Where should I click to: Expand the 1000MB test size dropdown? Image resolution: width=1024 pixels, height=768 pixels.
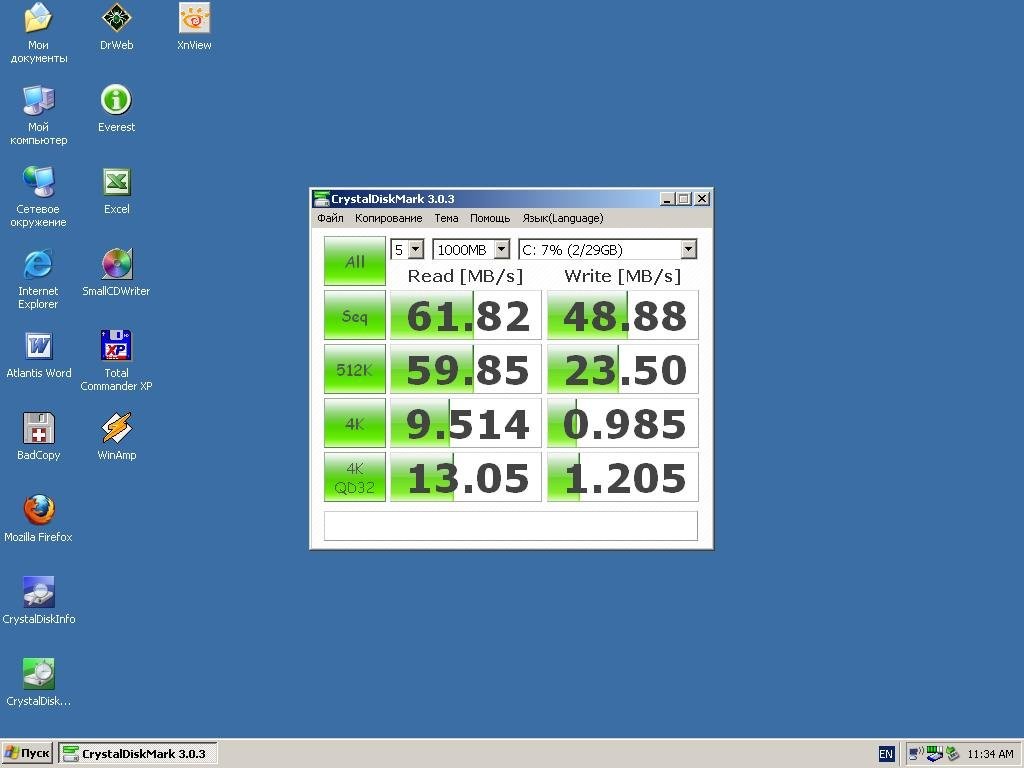[502, 249]
